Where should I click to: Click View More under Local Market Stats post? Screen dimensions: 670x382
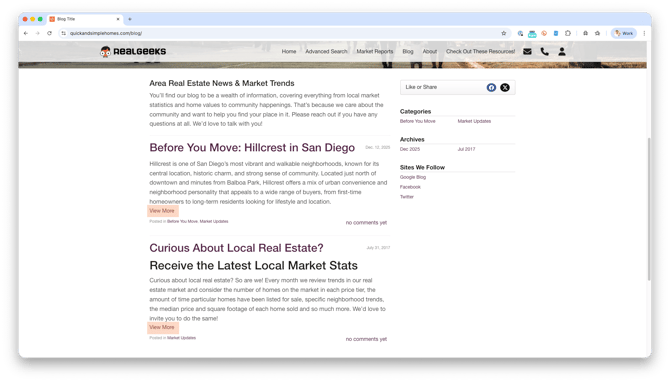tap(162, 328)
